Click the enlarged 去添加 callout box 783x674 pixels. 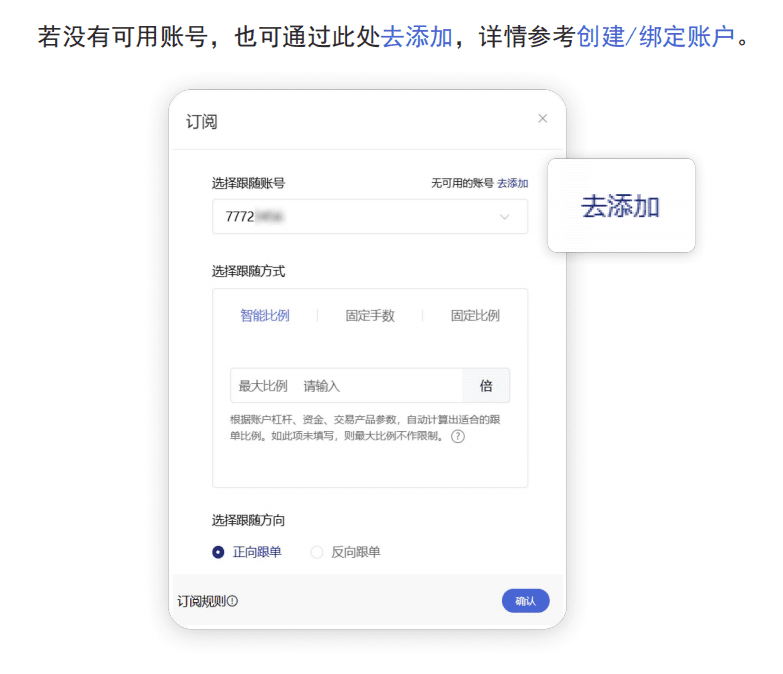621,206
